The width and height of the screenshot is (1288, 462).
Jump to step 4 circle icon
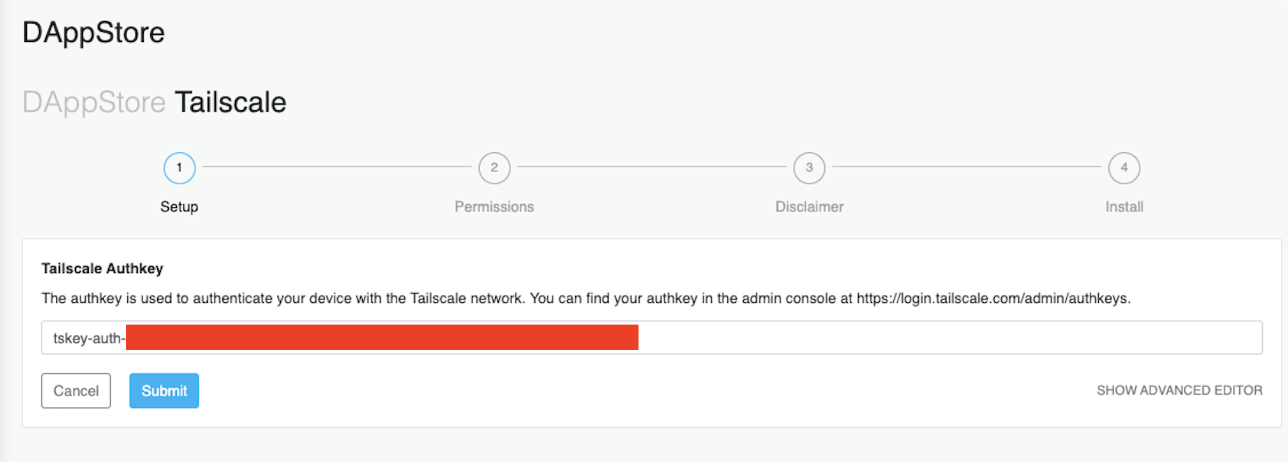1124,168
